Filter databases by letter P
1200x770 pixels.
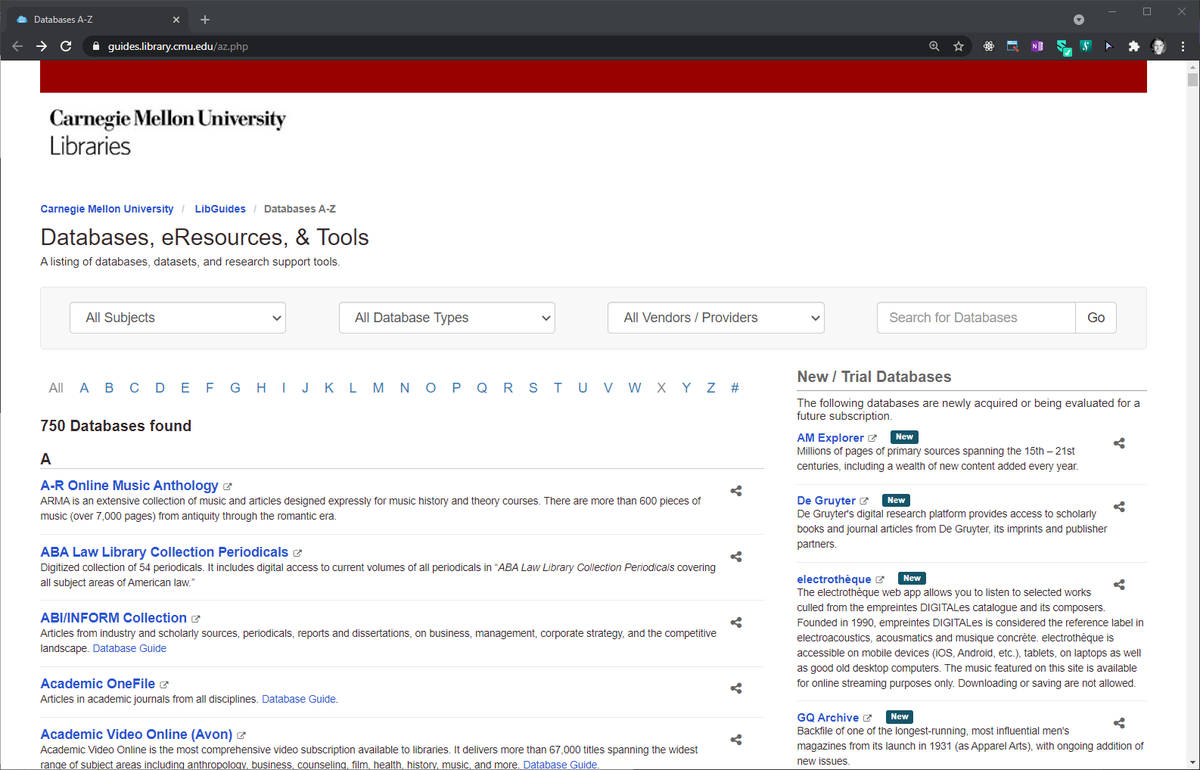[456, 388]
